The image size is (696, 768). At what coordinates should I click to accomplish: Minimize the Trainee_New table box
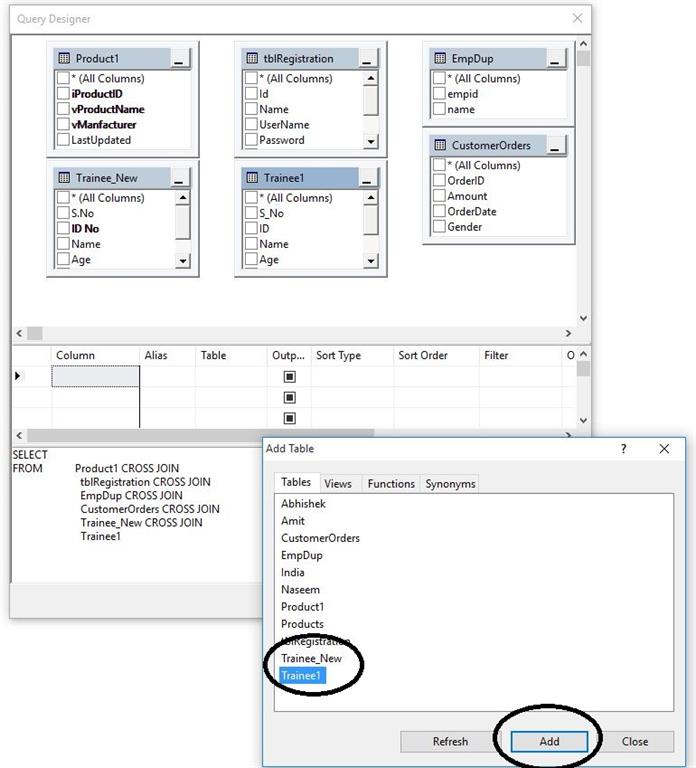pyautogui.click(x=180, y=178)
